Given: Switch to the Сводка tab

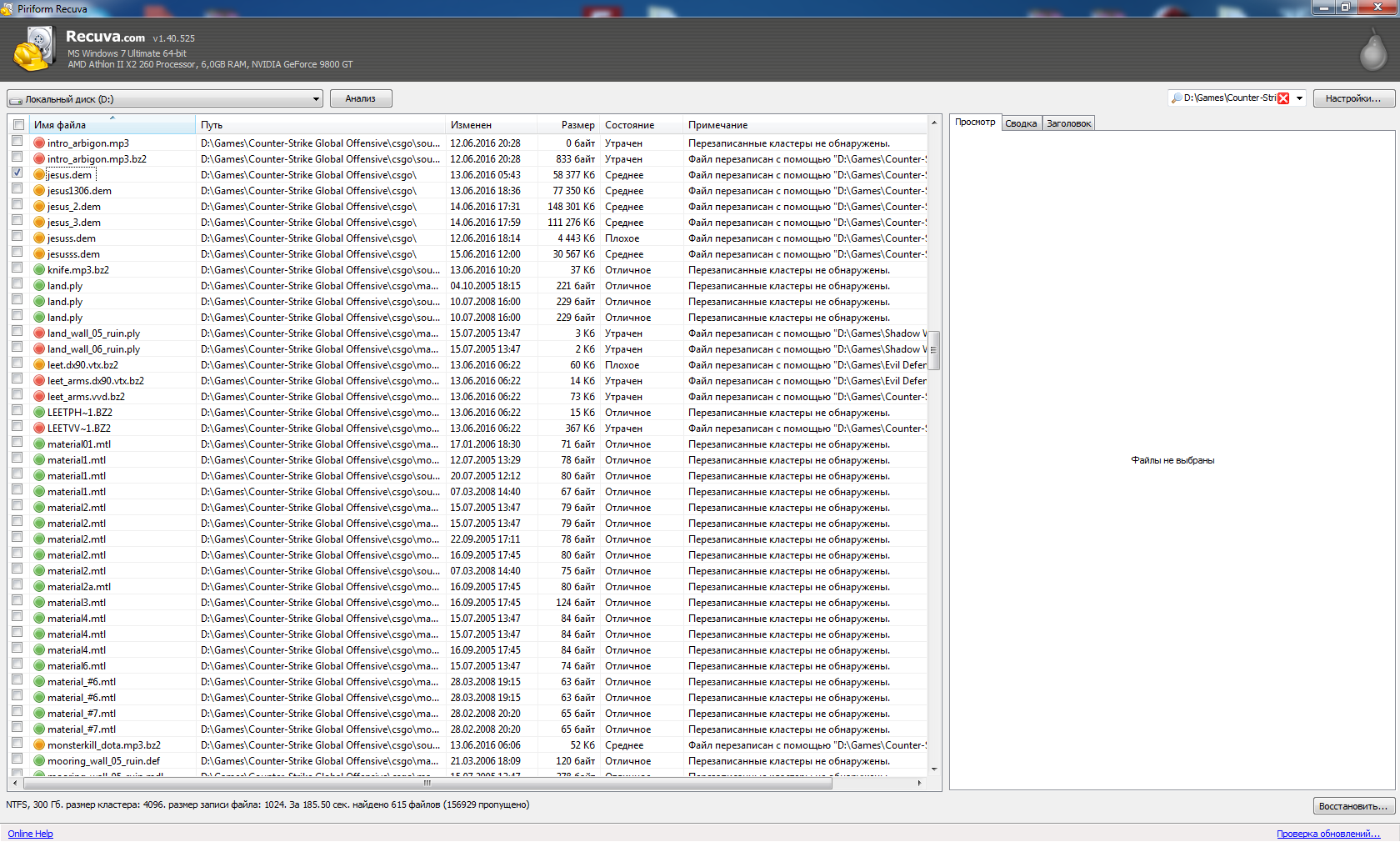Looking at the screenshot, I should 1021,123.
